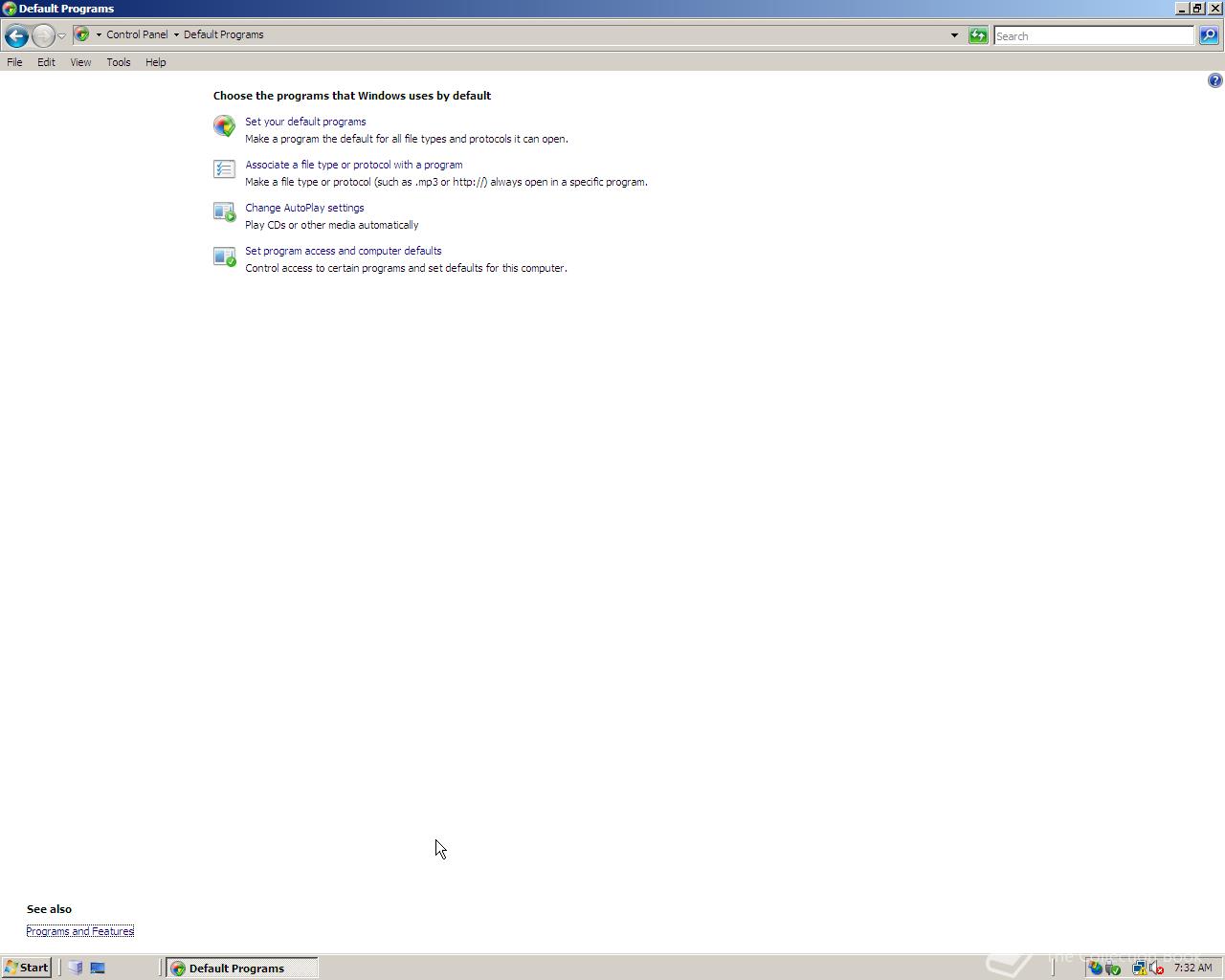
Task: Click the Search magnifier button
Action: pos(1209,35)
